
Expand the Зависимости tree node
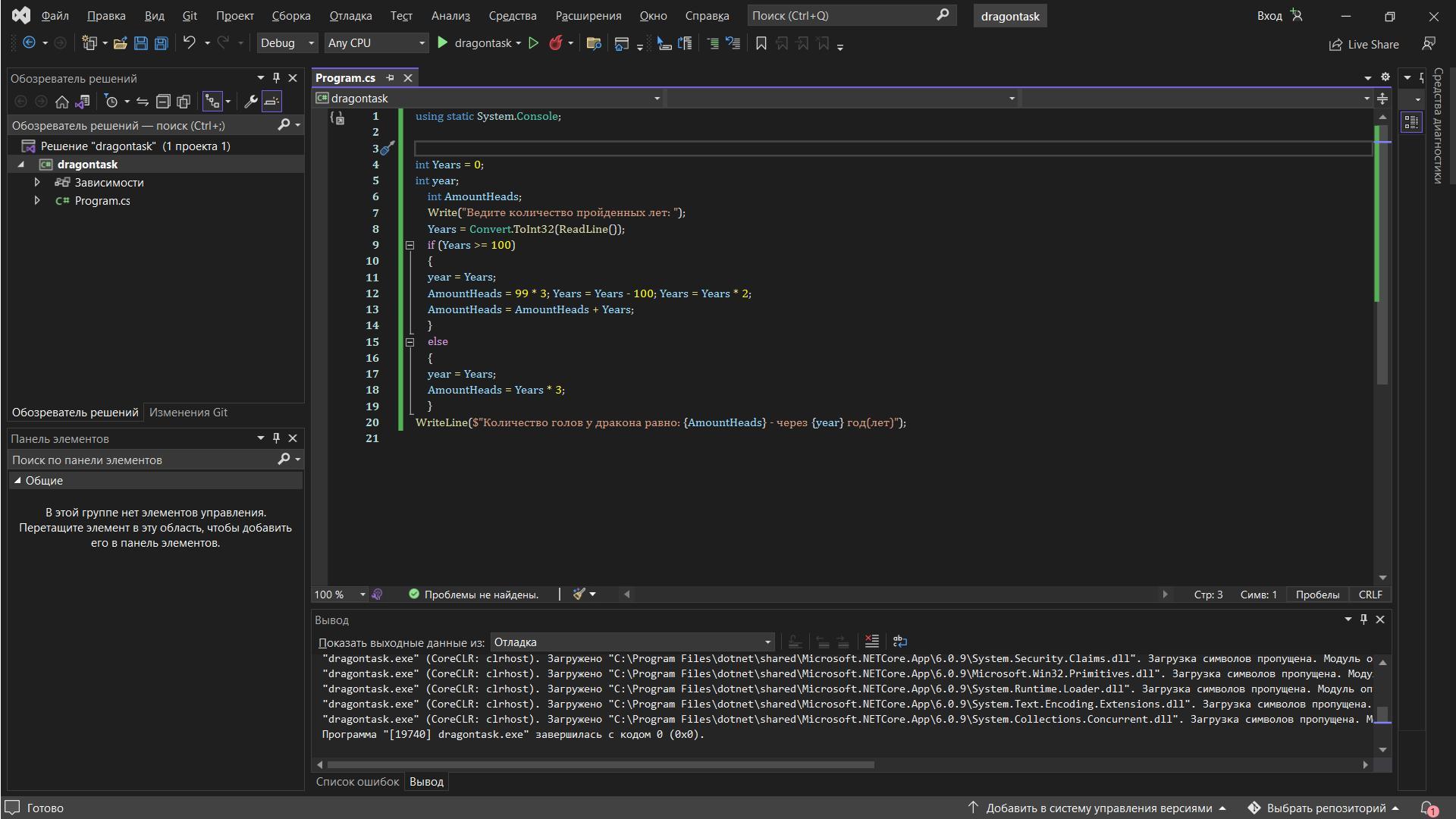[x=36, y=182]
